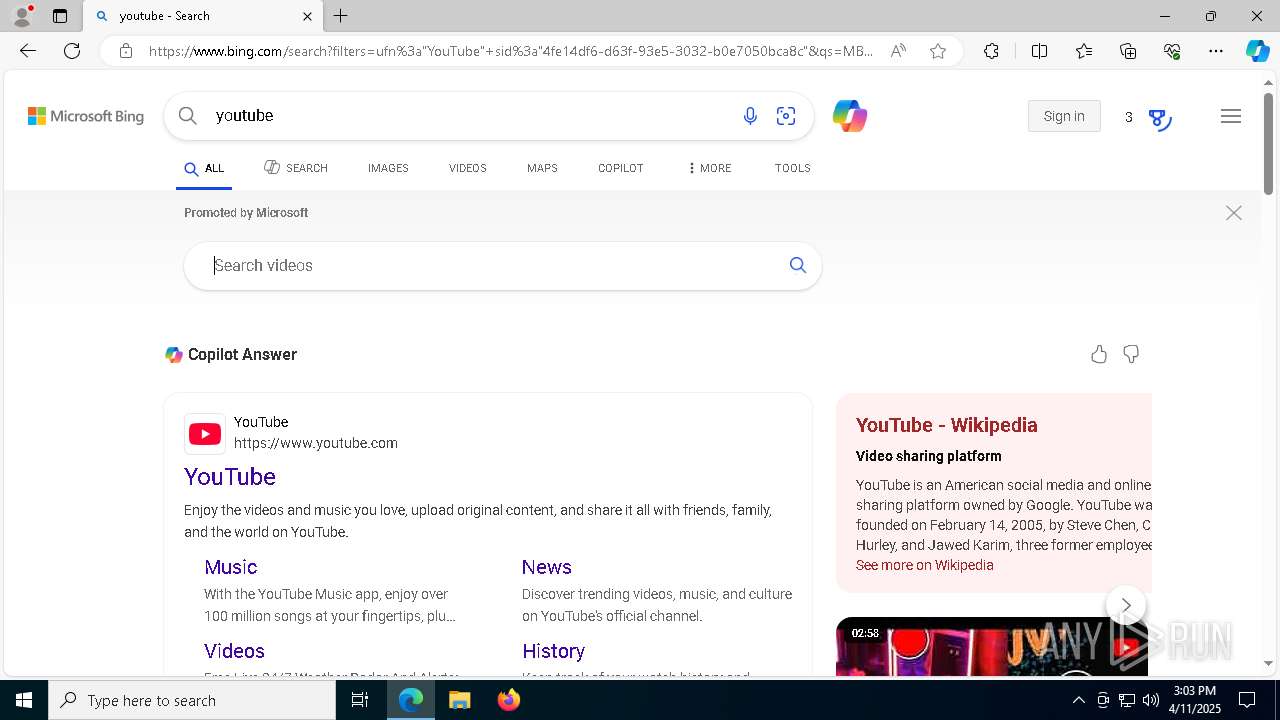Viewport: 1280px width, 720px height.
Task: Open visual search camera icon
Action: click(786, 116)
